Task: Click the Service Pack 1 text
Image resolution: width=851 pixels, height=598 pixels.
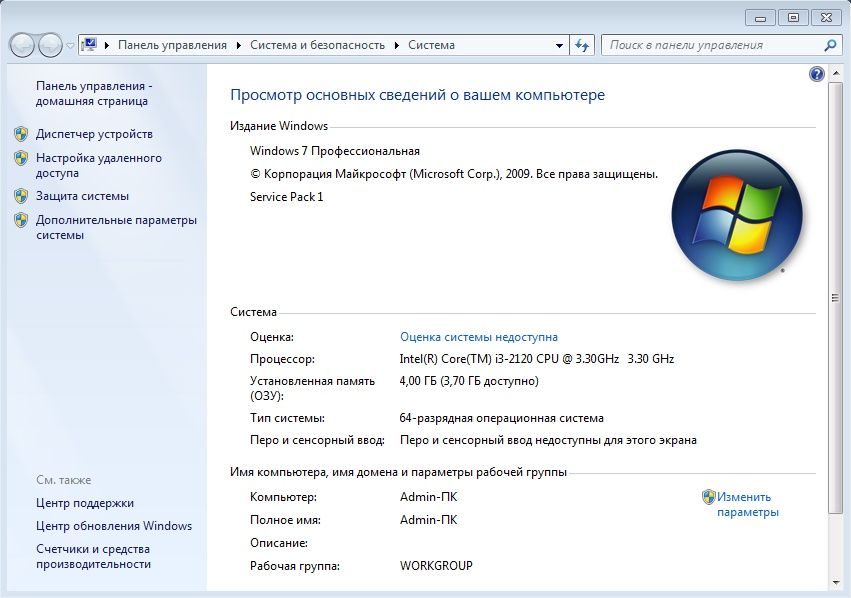Action: pyautogui.click(x=287, y=197)
